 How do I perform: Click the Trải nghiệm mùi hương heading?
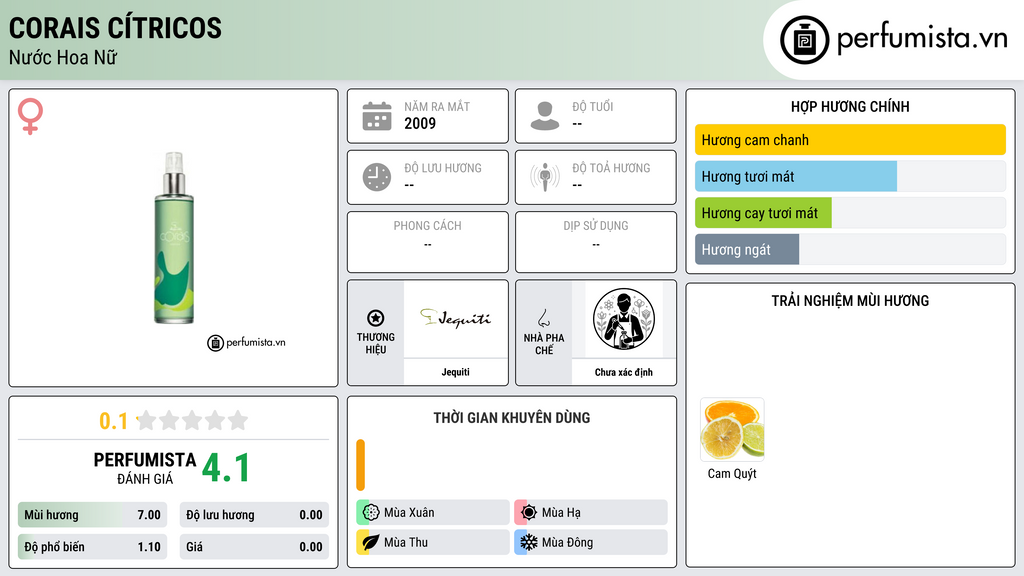850,300
